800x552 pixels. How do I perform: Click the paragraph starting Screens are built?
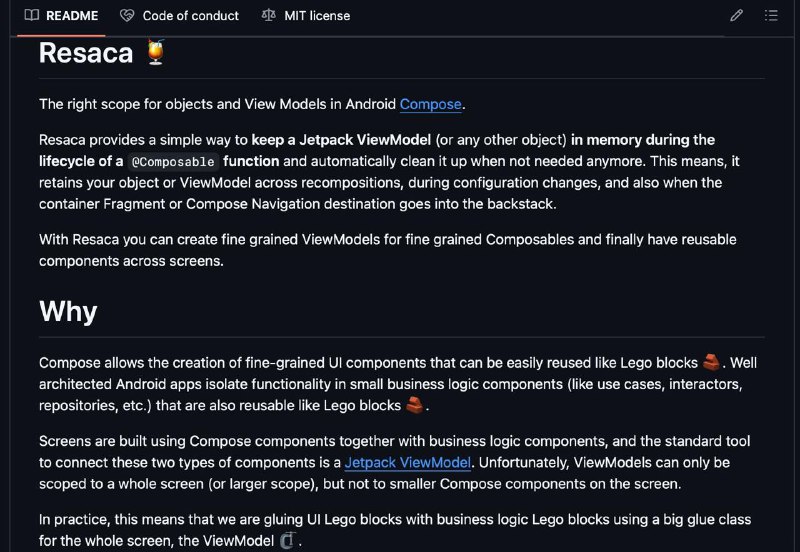tap(394, 462)
